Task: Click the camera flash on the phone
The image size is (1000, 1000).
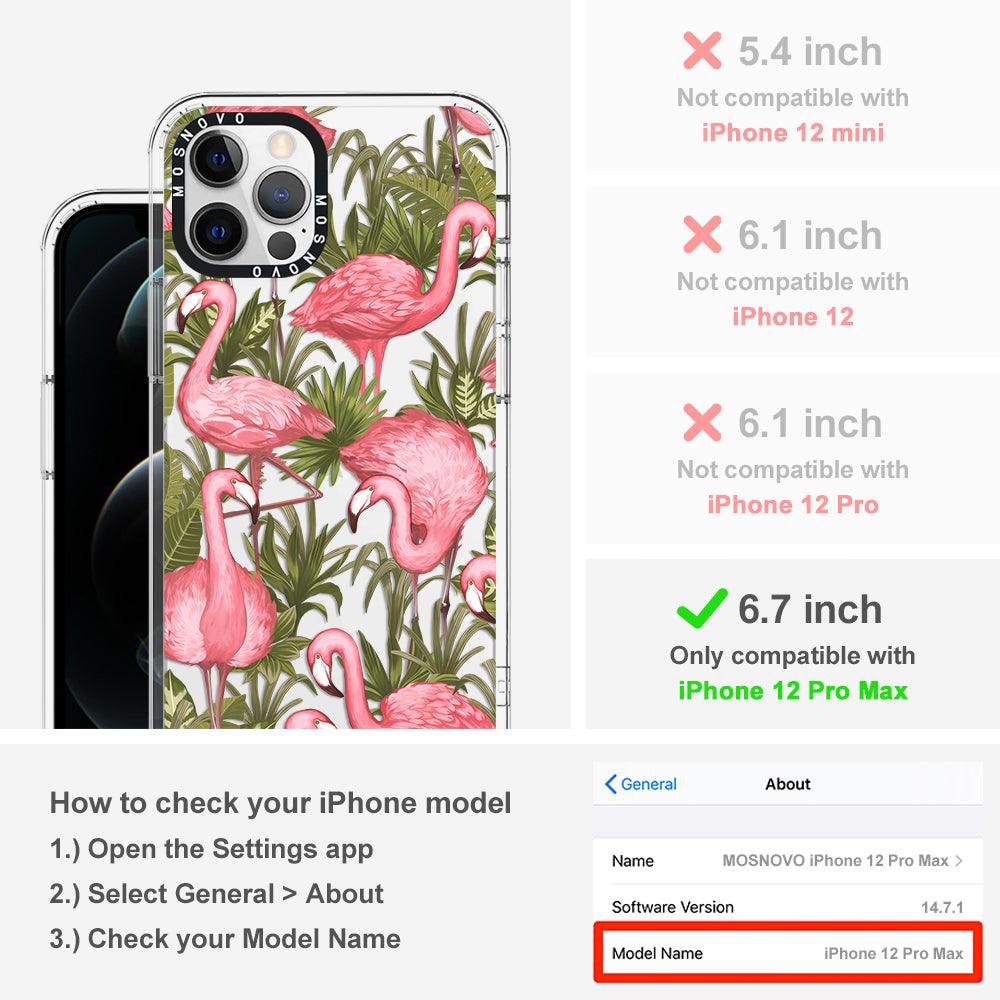Action: tap(280, 145)
